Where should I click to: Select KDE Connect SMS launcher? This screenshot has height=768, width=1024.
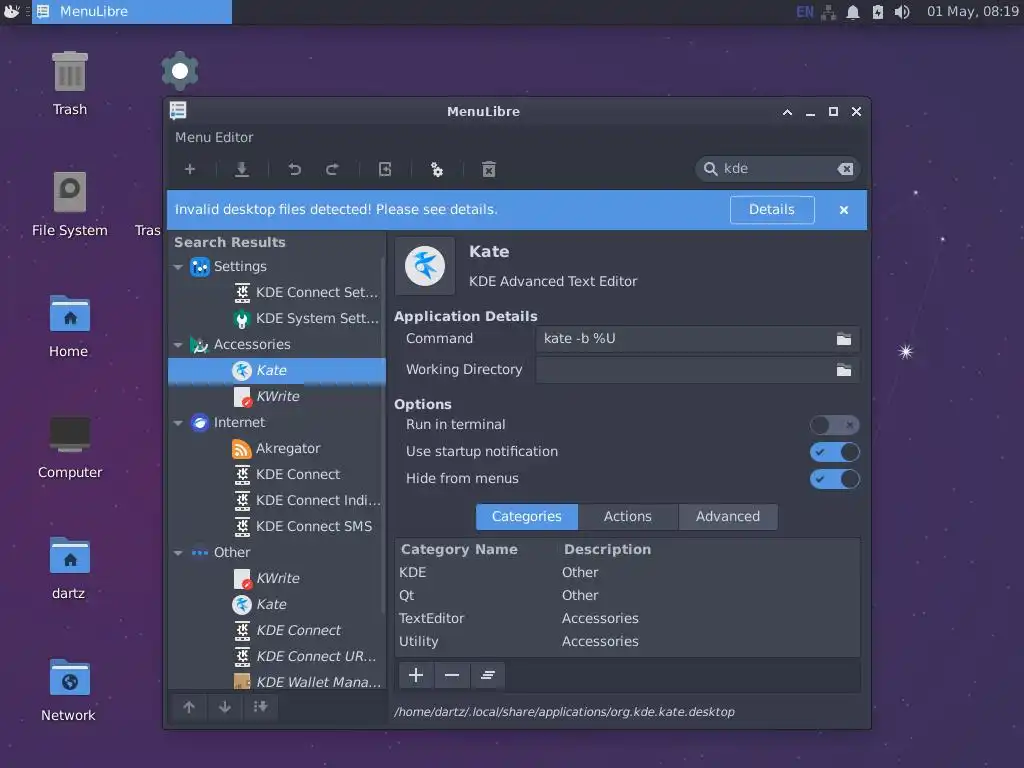tap(277, 526)
